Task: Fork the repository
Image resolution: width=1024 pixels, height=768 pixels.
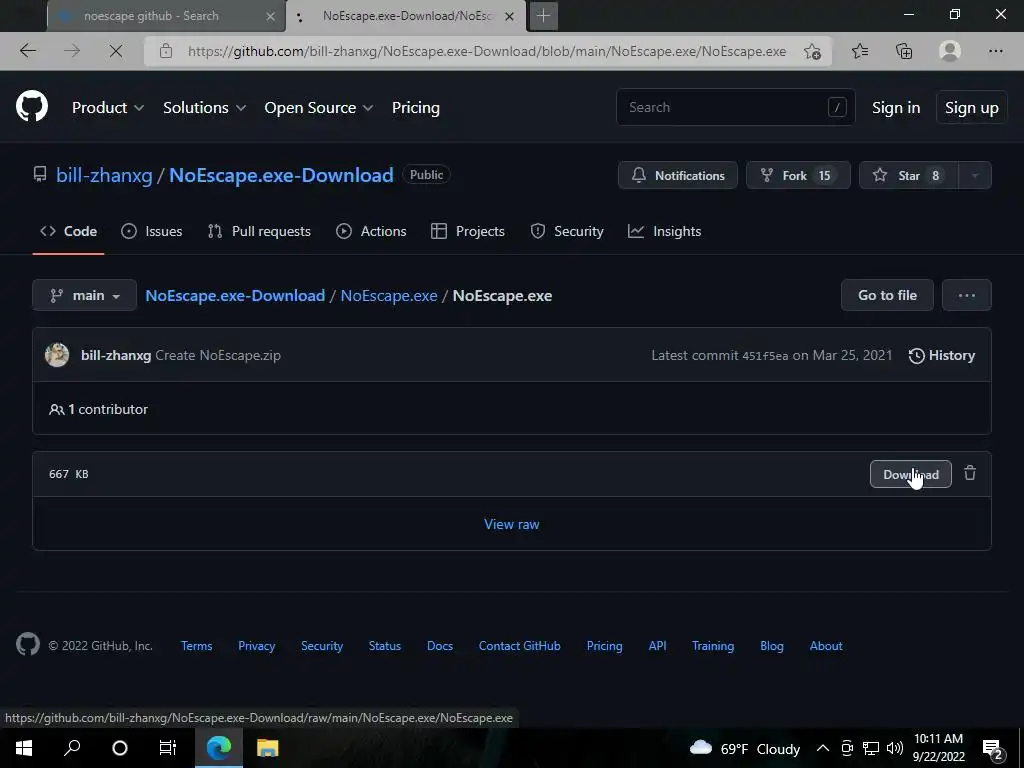Action: 798,175
